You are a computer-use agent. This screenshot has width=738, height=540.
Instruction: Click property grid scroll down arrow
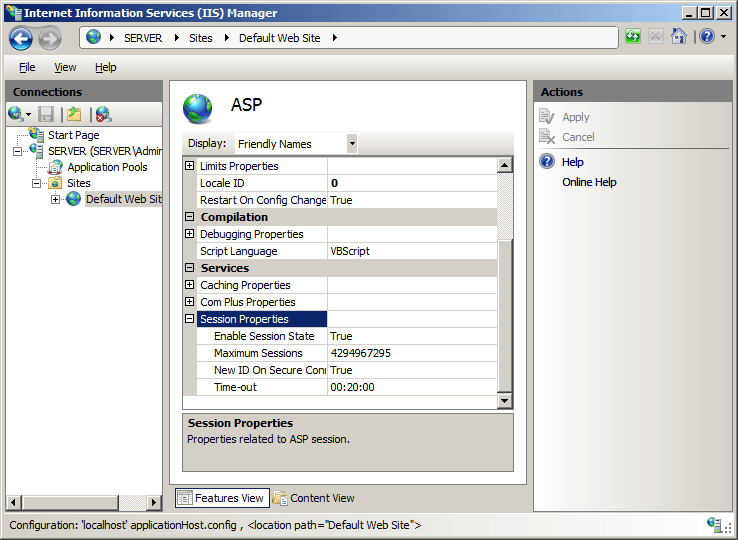tap(505, 401)
